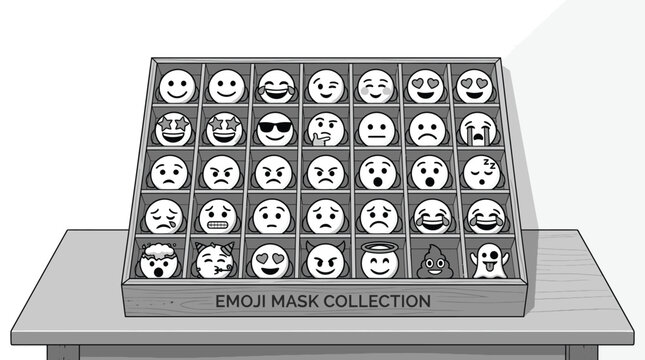This screenshot has width=645, height=360.
Task: Select the neutral straight-mouth face mask
Action: tap(376, 129)
